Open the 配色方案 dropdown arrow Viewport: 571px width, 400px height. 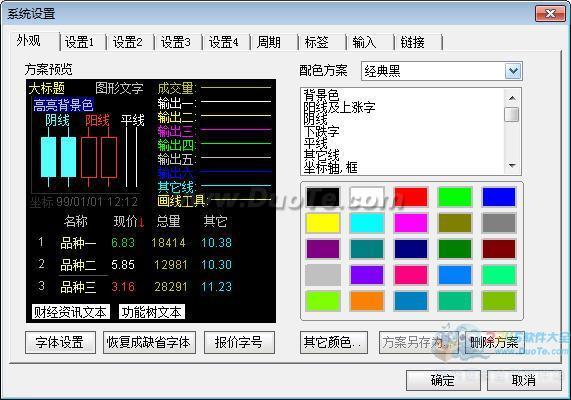pyautogui.click(x=513, y=71)
